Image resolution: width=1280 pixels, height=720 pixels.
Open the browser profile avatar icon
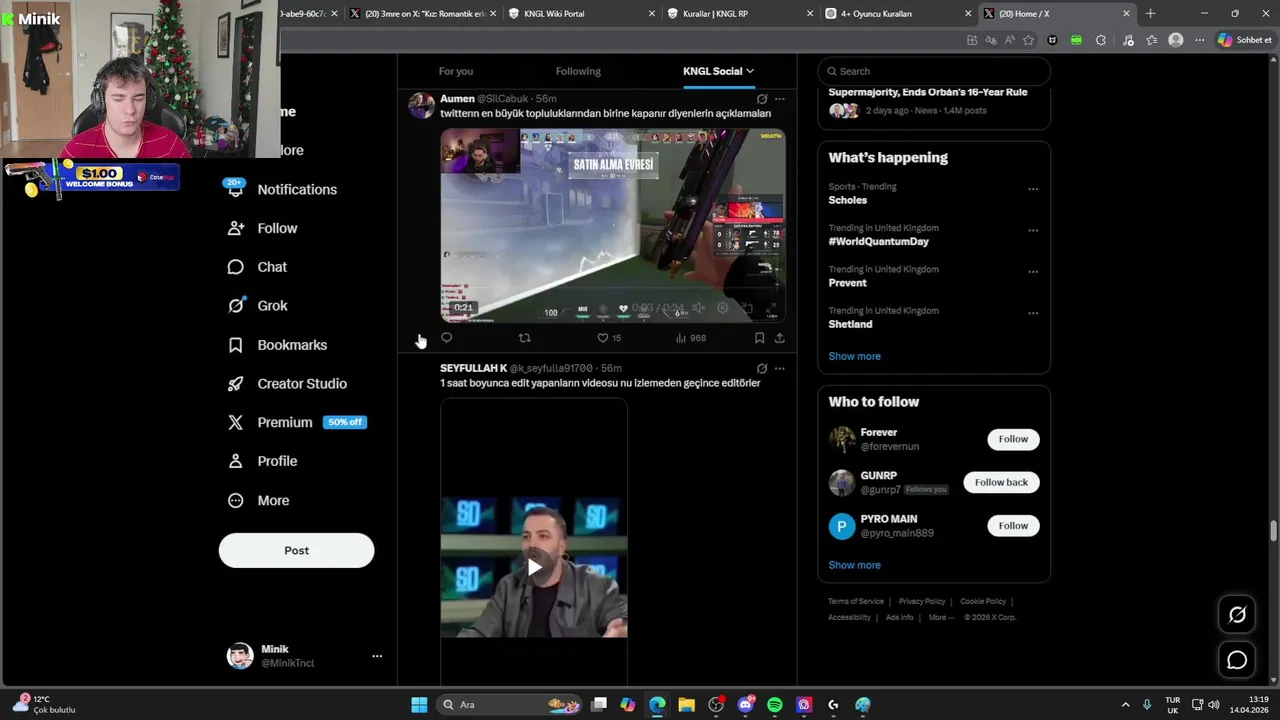click(x=1176, y=40)
